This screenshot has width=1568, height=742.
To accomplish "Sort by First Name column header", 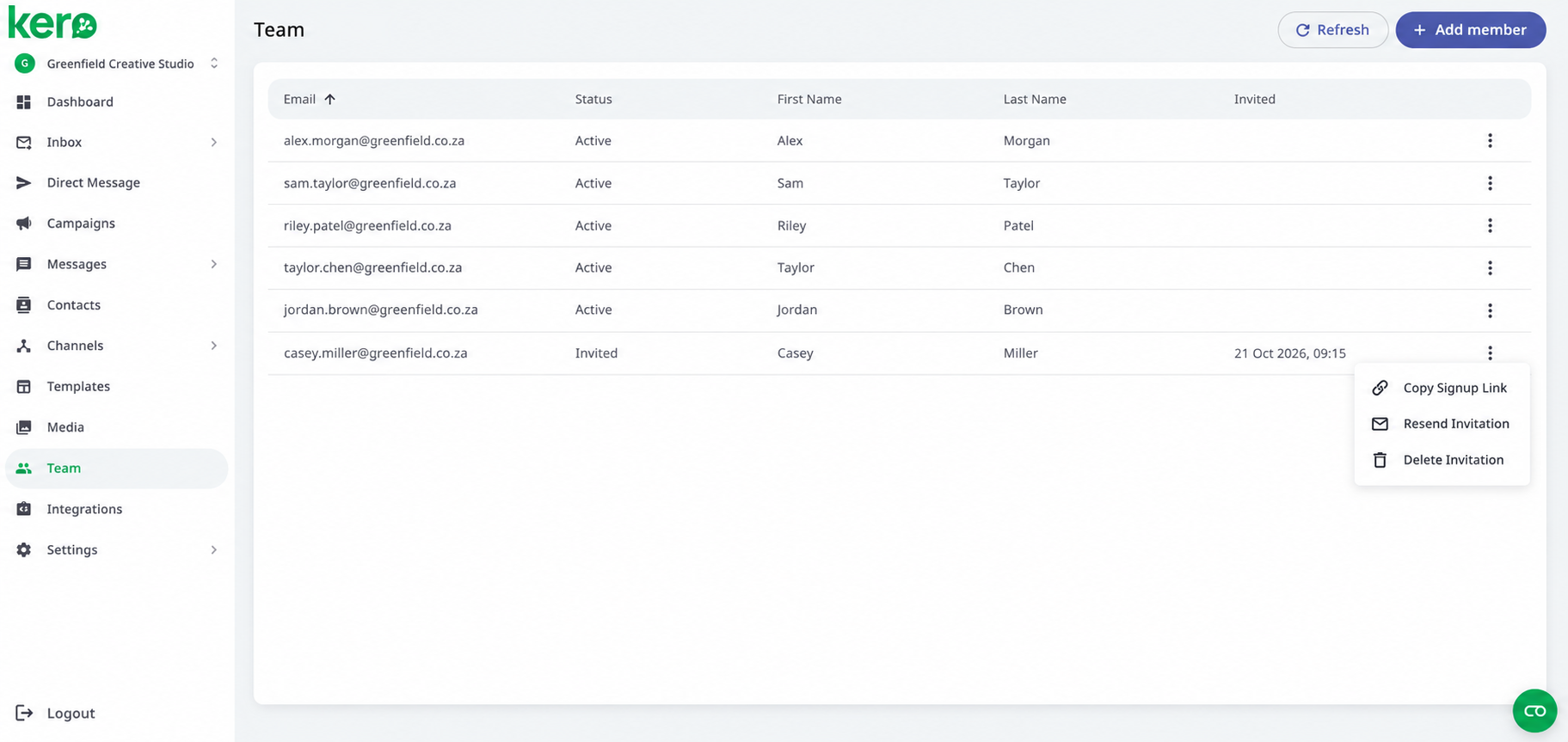I will click(809, 99).
